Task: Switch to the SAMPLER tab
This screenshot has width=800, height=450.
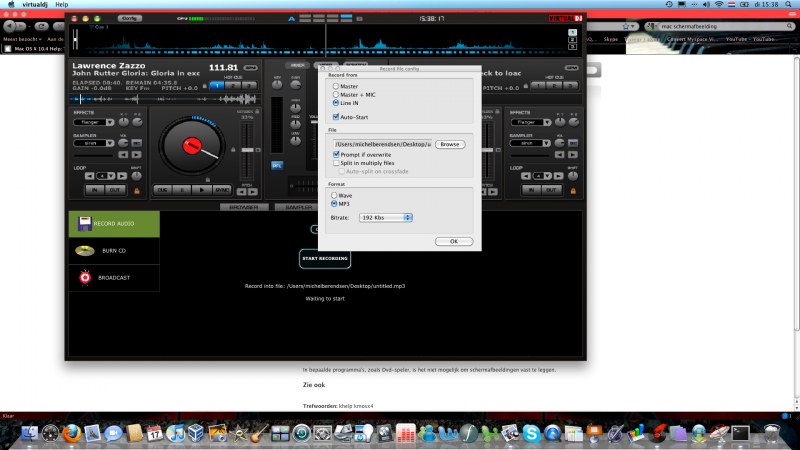Action: [x=299, y=207]
